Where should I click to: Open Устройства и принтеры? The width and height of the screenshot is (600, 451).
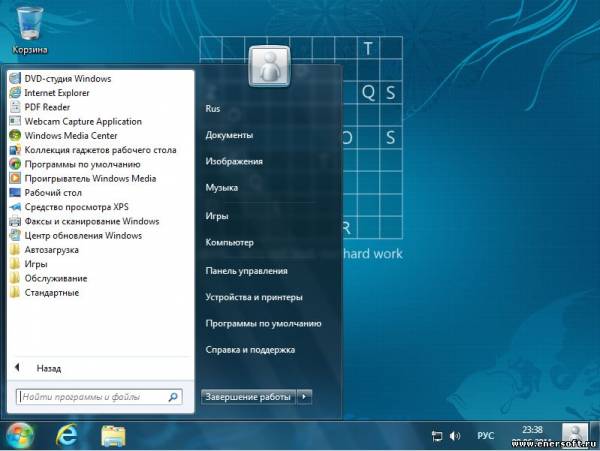pyautogui.click(x=254, y=297)
